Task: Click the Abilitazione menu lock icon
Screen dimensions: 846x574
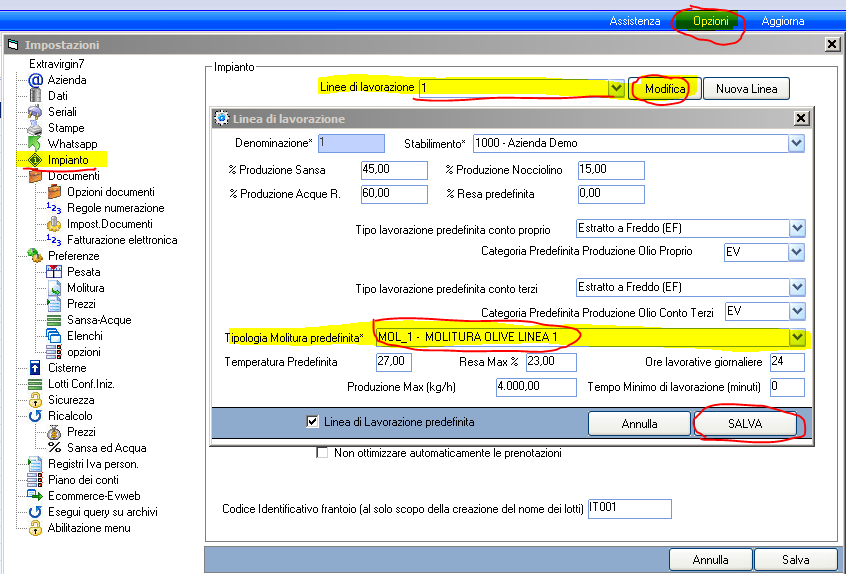Action: click(35, 528)
